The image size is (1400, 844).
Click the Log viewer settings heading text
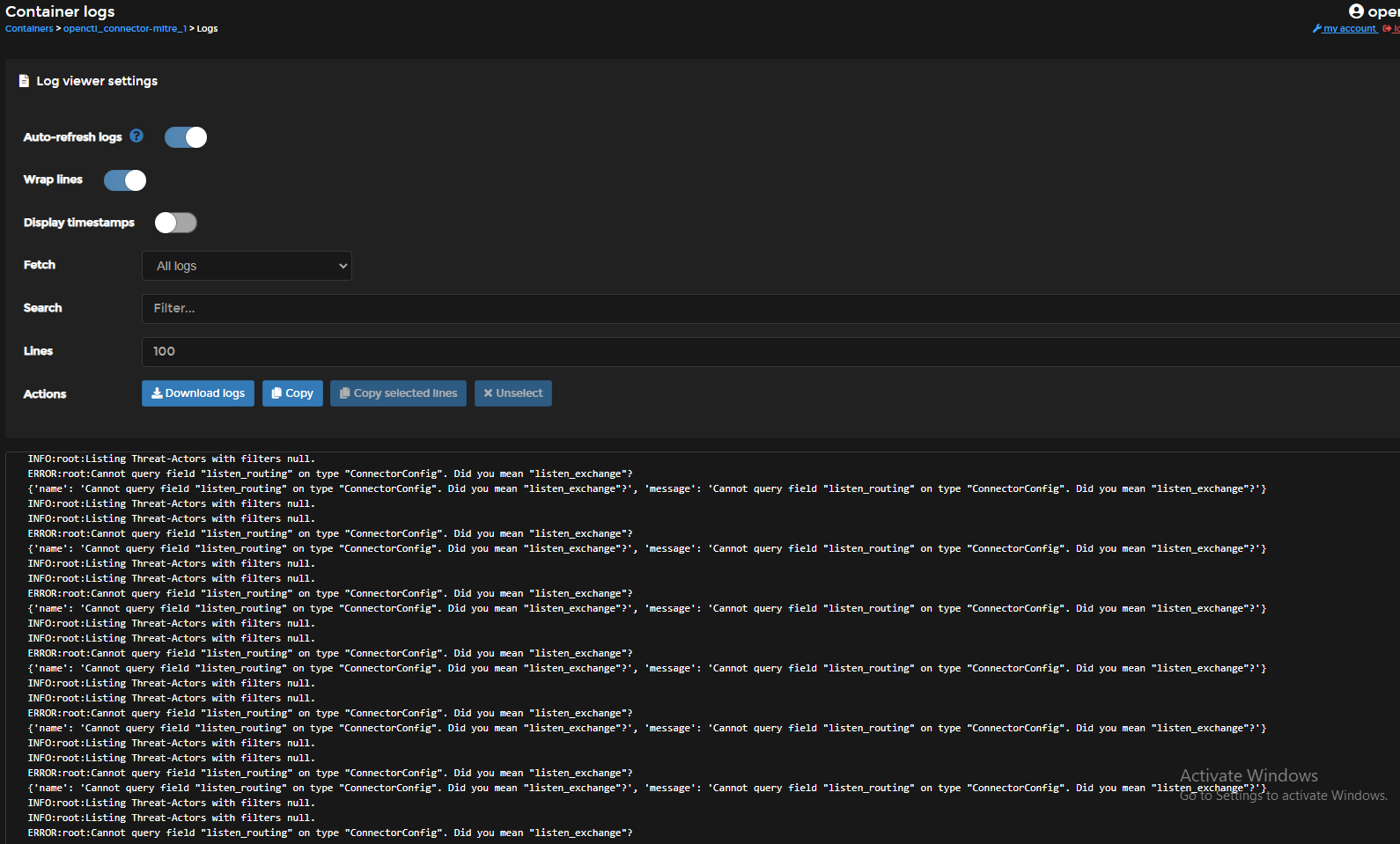pyautogui.click(x=97, y=81)
